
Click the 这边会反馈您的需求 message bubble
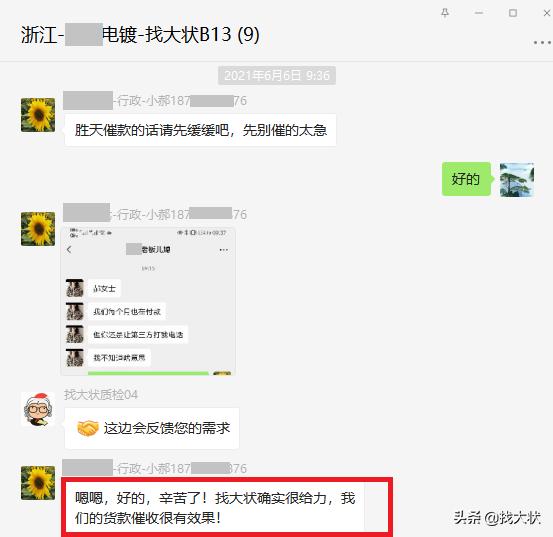[x=152, y=428]
